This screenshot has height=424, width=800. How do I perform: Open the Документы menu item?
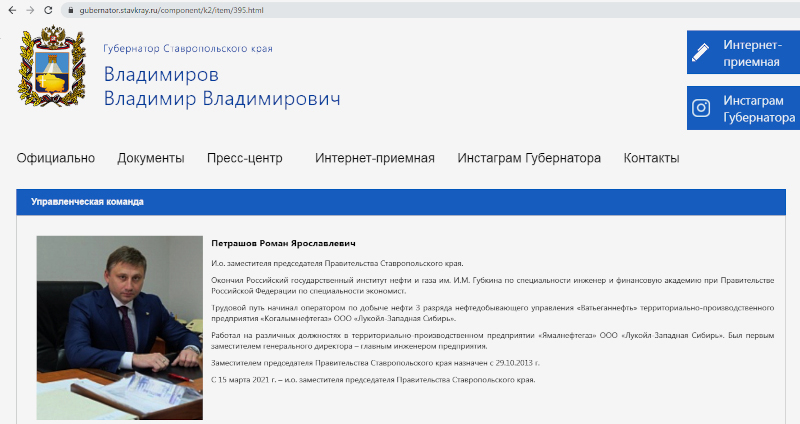point(151,158)
